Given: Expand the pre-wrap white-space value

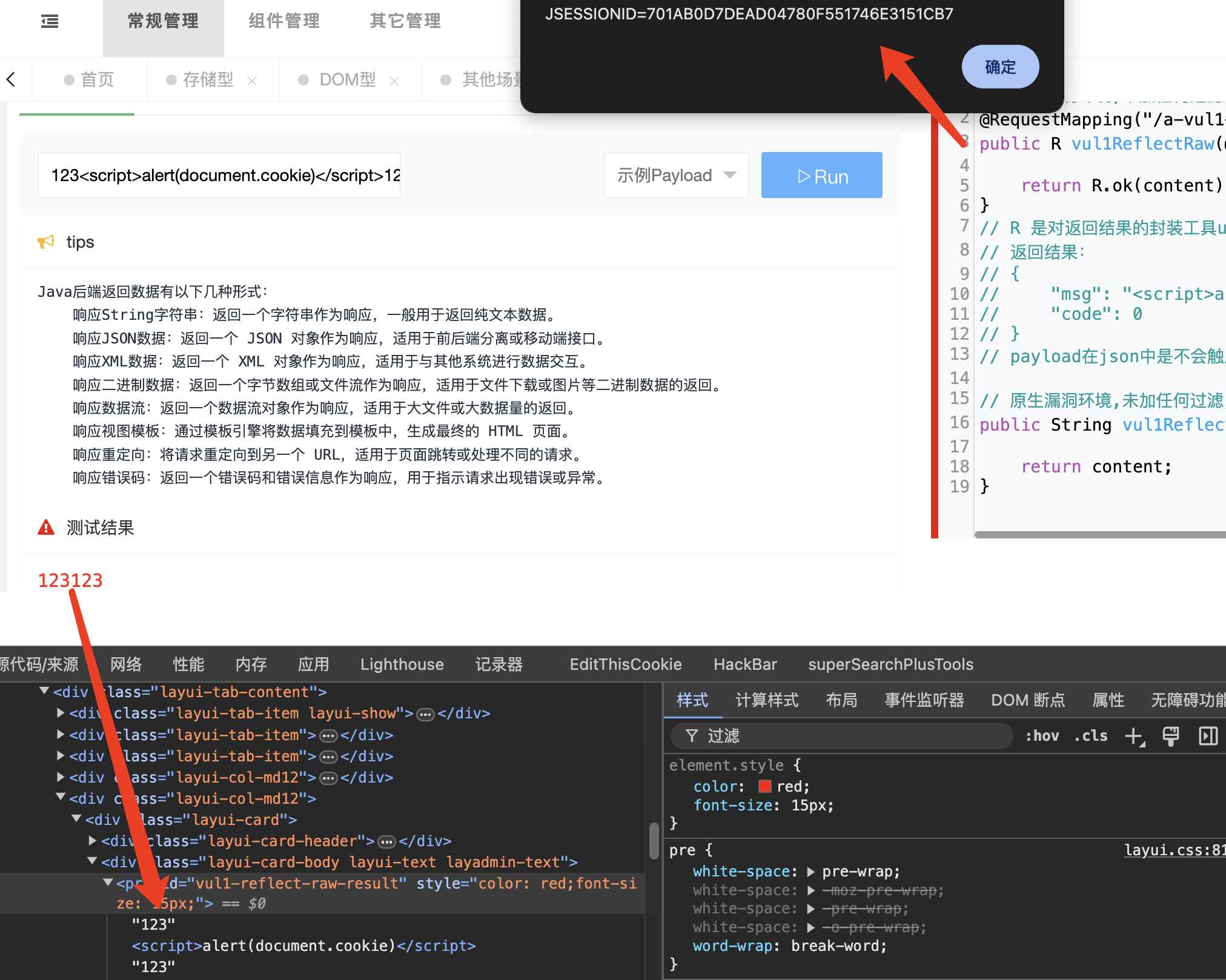Looking at the screenshot, I should pos(810,872).
